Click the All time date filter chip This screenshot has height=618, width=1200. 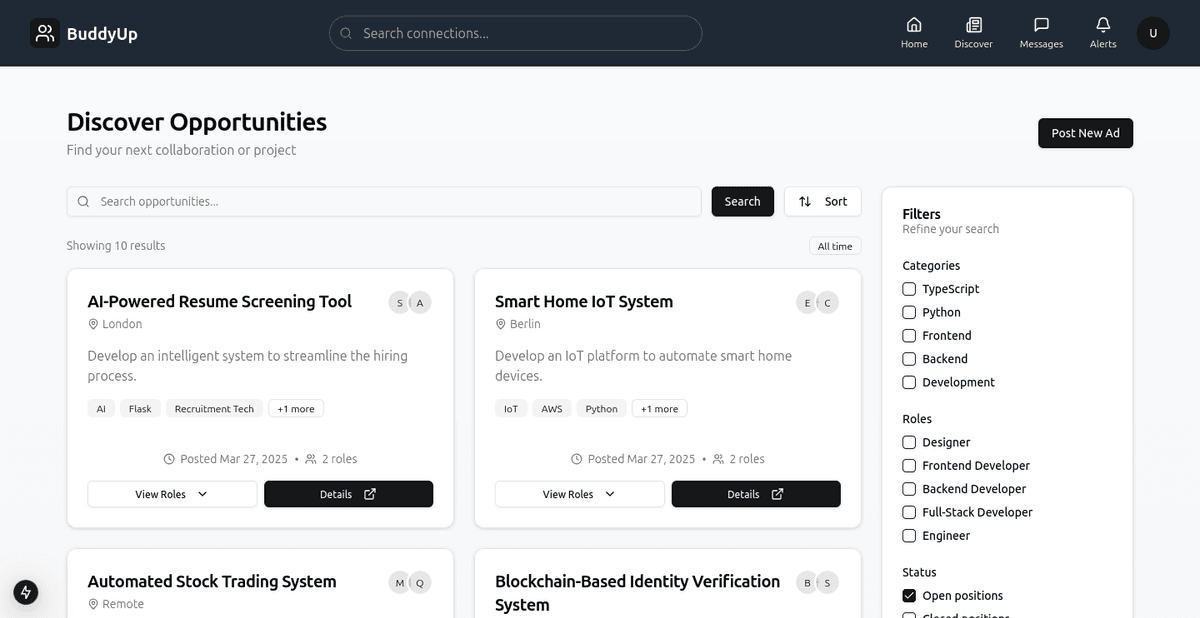834,245
